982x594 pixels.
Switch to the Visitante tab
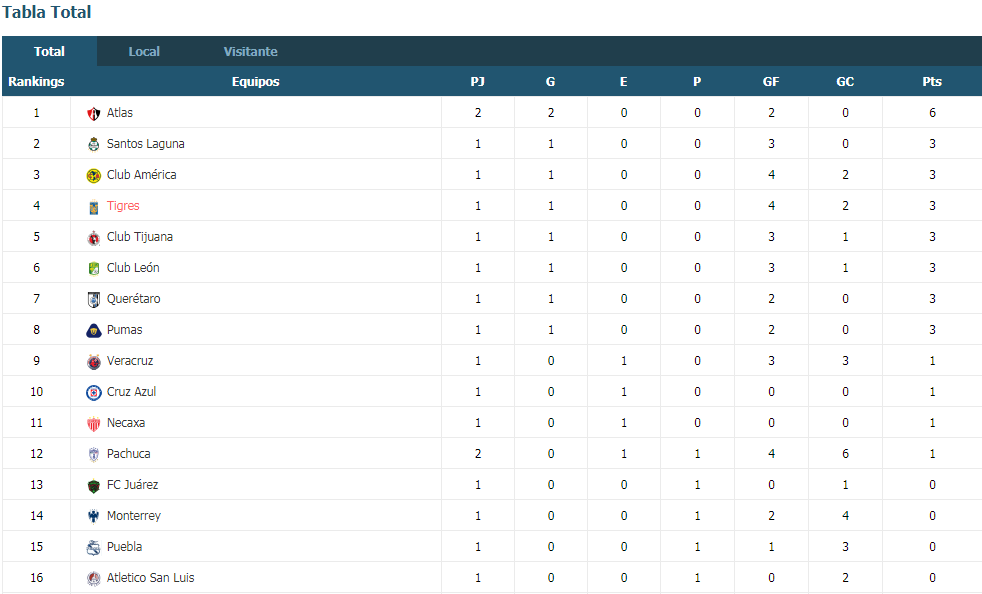(251, 51)
